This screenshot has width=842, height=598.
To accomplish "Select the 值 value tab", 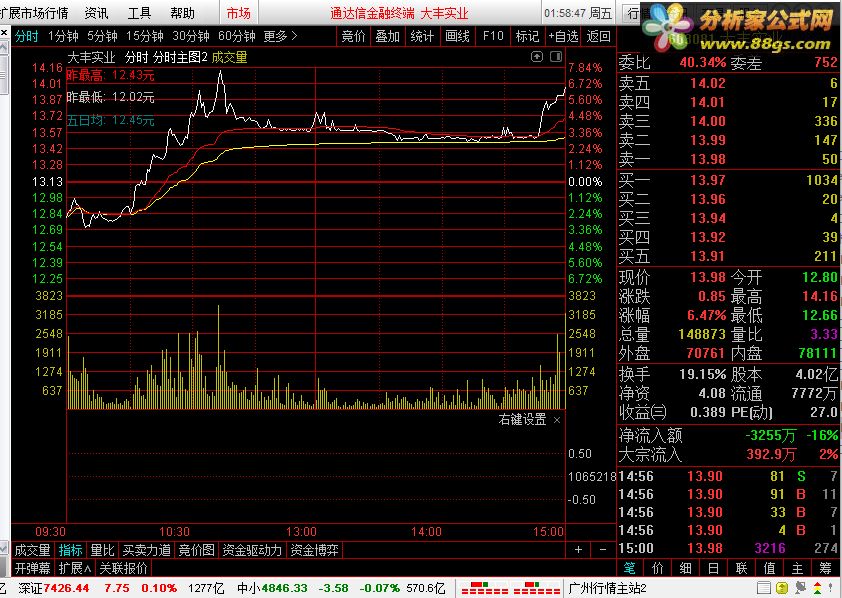I will (x=770, y=568).
